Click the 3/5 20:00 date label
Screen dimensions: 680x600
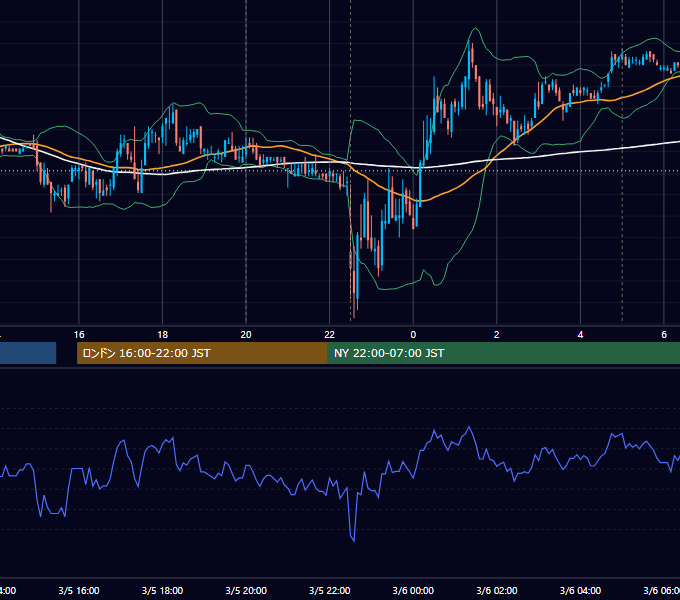pos(246,591)
